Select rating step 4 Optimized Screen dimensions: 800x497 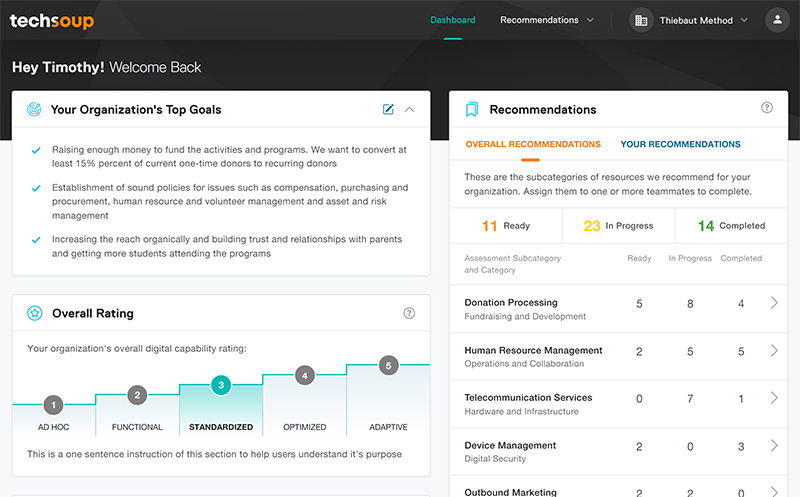point(305,376)
